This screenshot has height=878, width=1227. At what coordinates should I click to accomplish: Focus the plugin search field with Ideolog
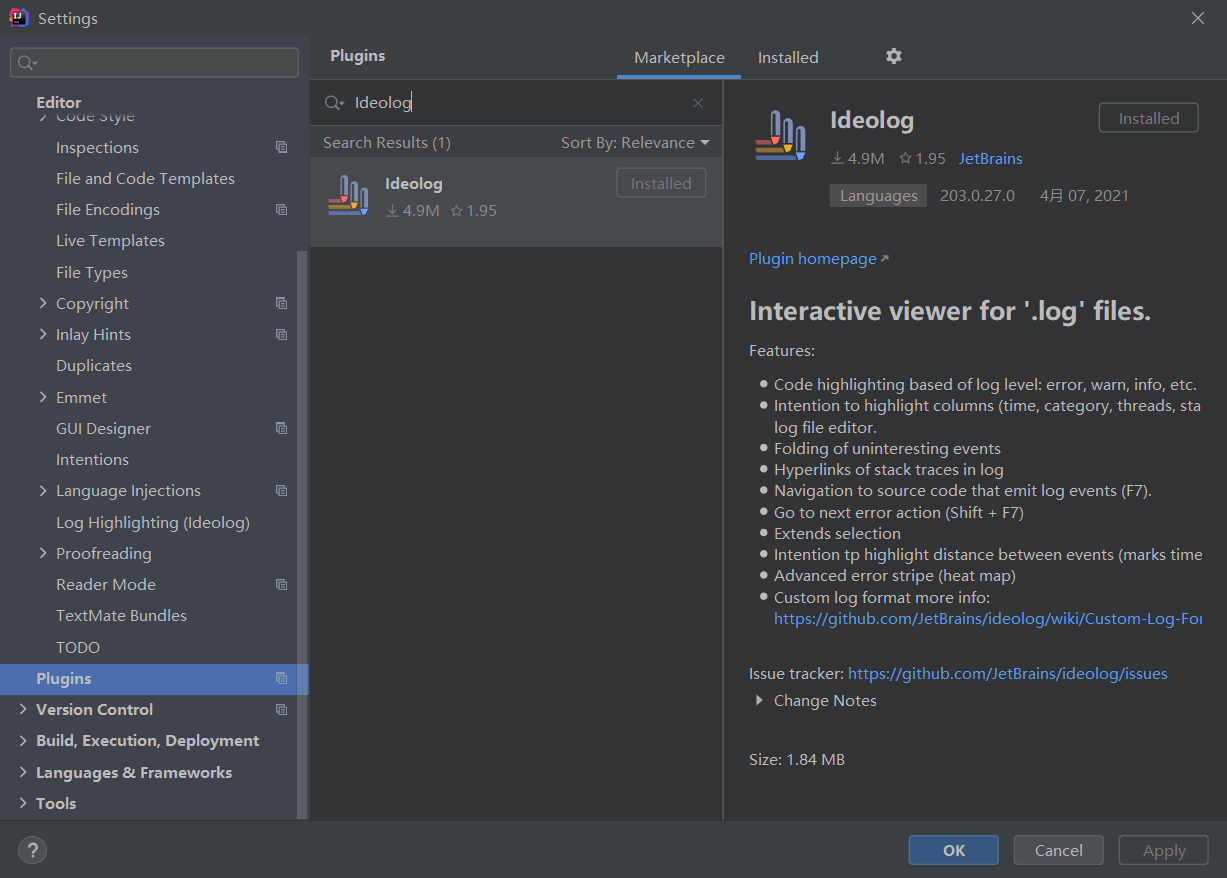tap(515, 103)
